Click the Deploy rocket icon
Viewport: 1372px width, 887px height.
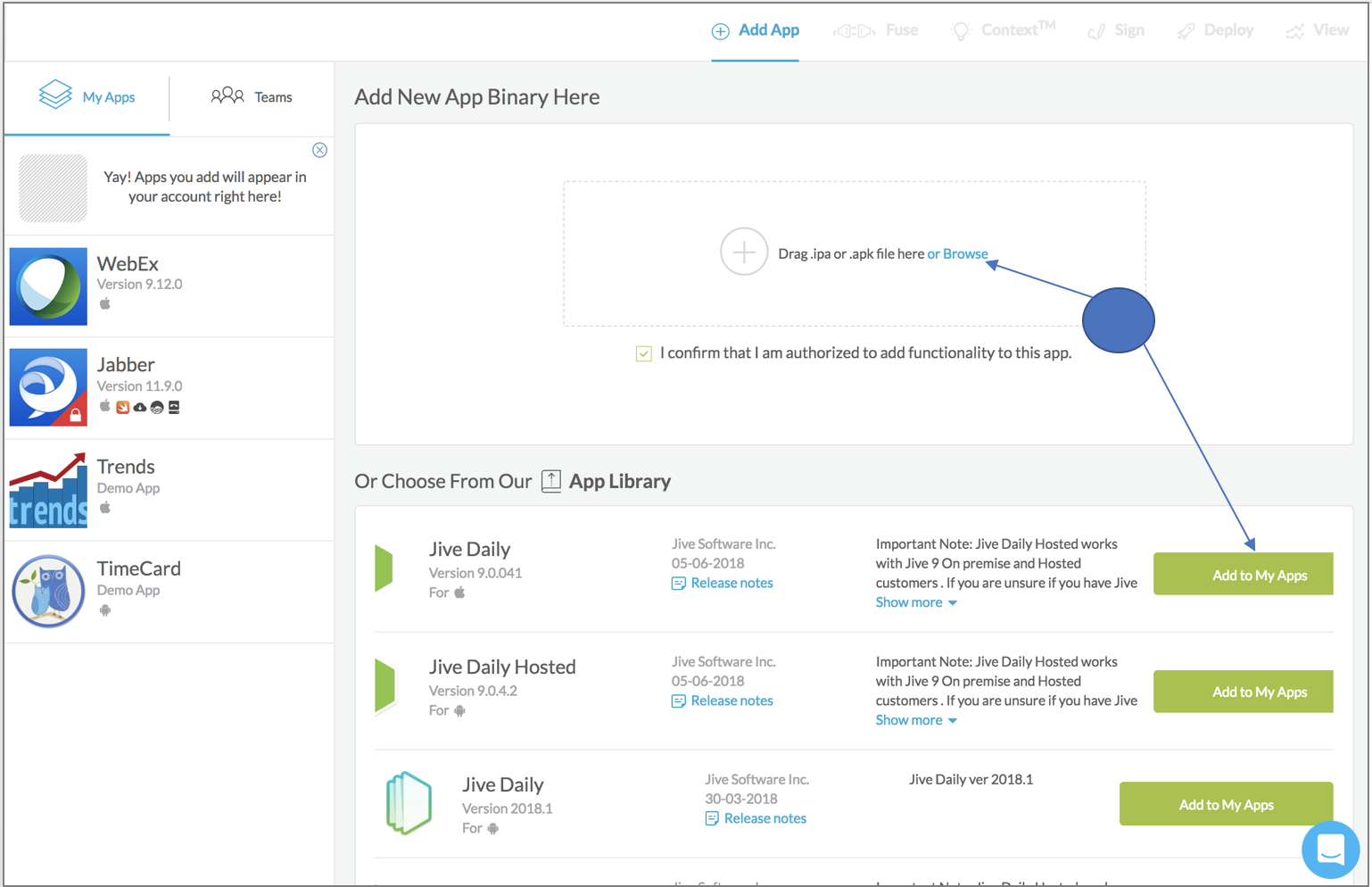click(1186, 32)
